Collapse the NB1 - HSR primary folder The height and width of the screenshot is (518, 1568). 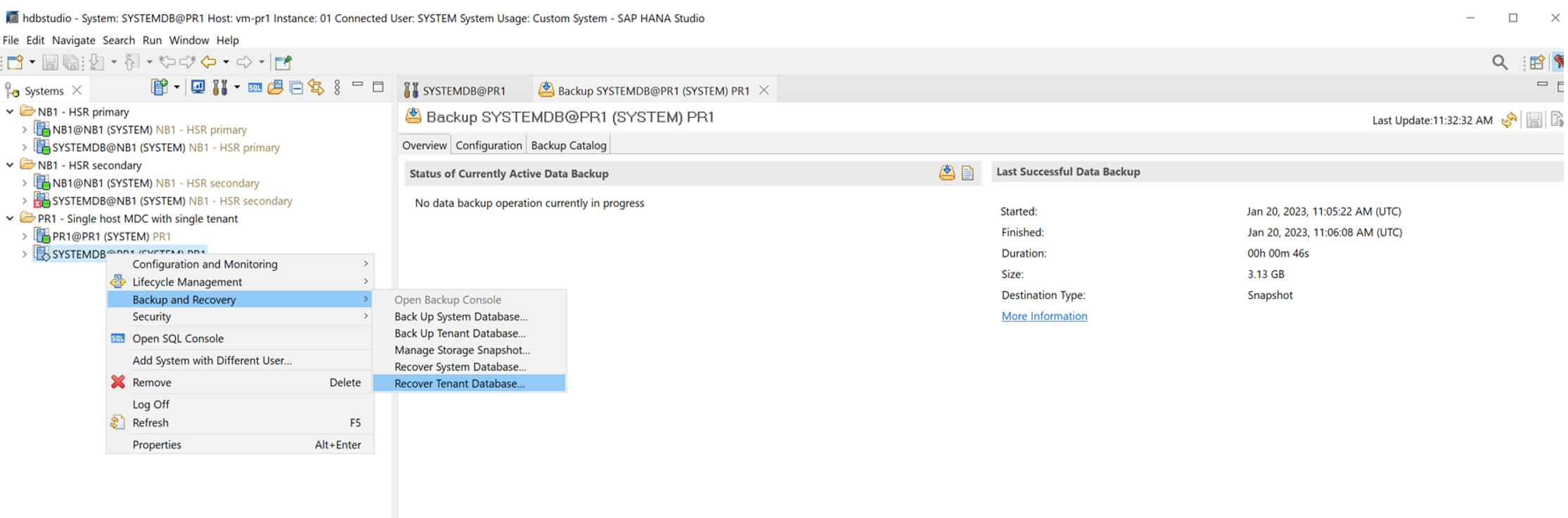tap(10, 112)
